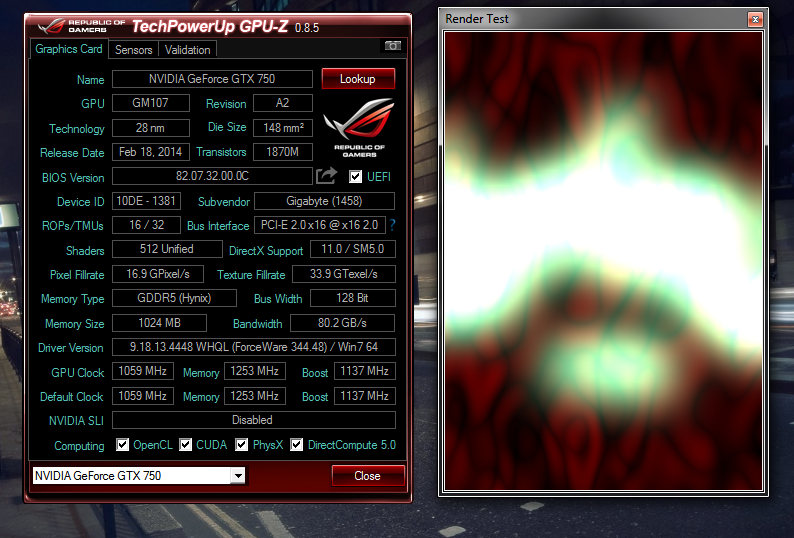794x538 pixels.
Task: Switch to the Sensors tab
Action: pyautogui.click(x=134, y=50)
